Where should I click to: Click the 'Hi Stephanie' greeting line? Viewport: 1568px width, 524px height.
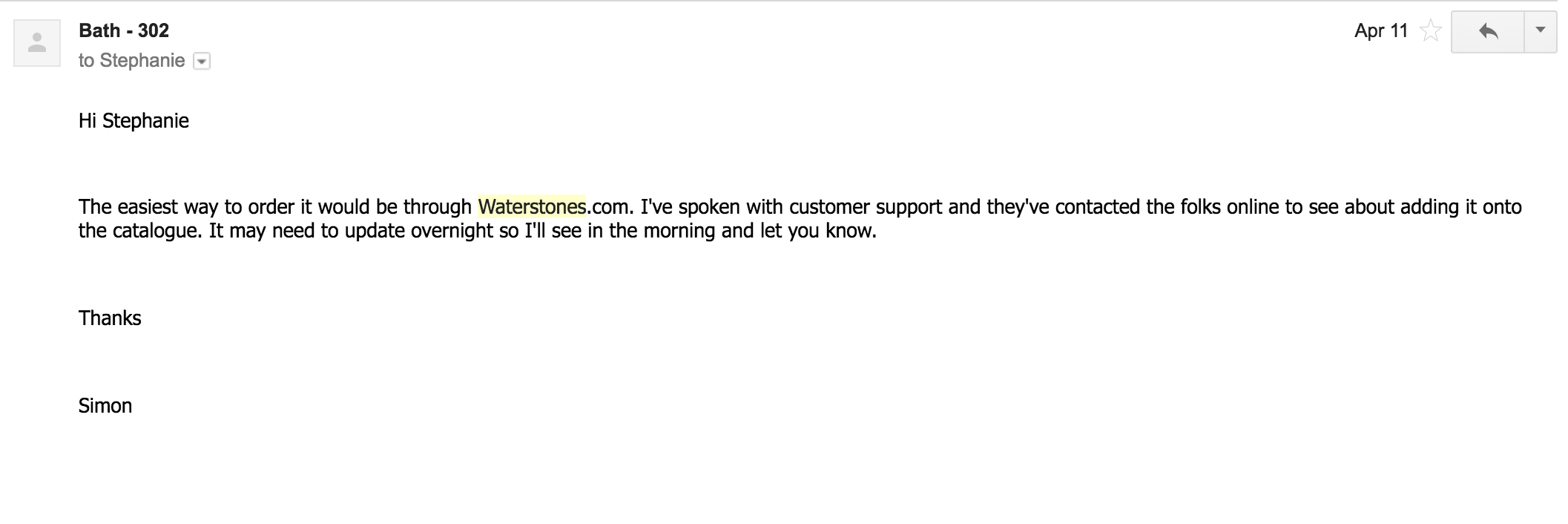(x=134, y=121)
